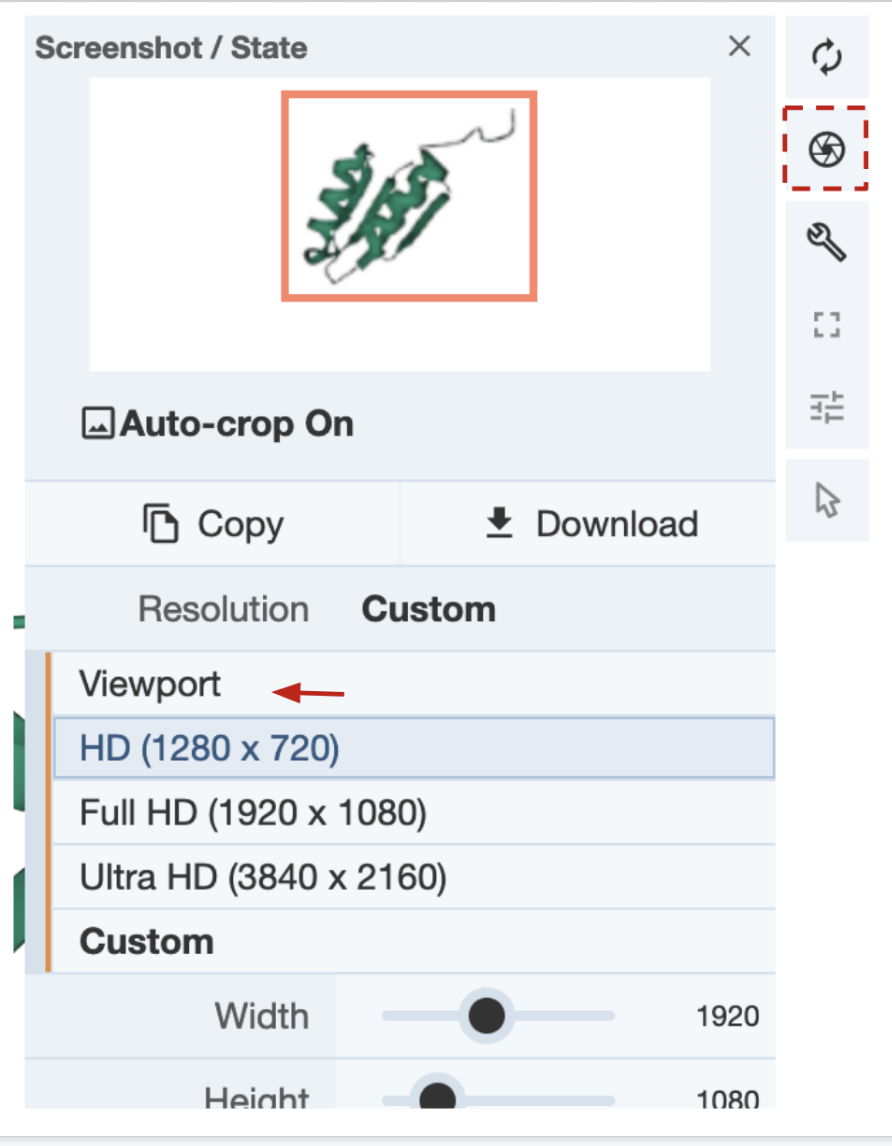Select the arrow cursor selection mode icon
Viewport: 892px width, 1146px height.
827,500
